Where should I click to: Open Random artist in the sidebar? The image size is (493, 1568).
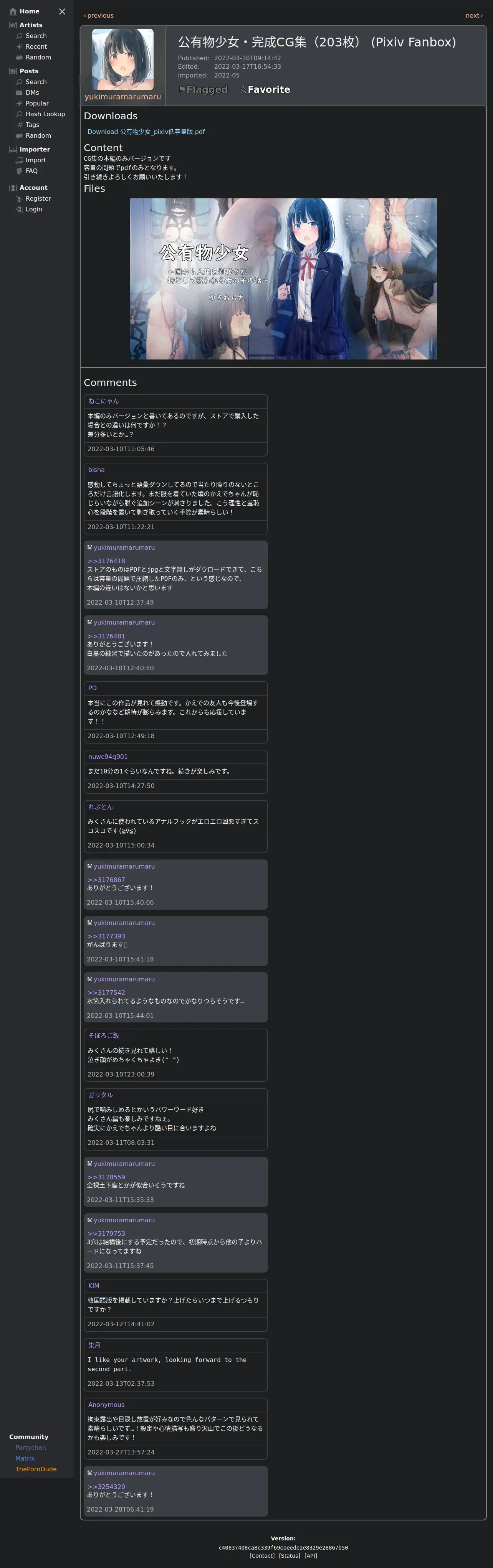point(38,57)
